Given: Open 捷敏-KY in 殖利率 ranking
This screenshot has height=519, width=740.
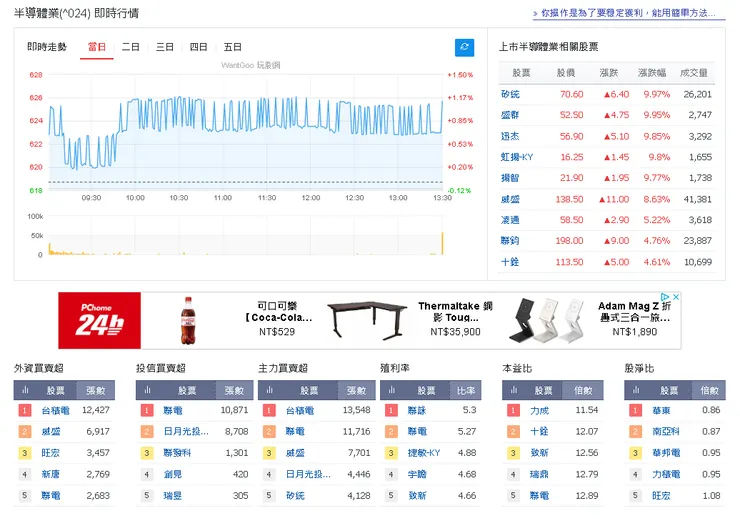Looking at the screenshot, I should tap(424, 453).
